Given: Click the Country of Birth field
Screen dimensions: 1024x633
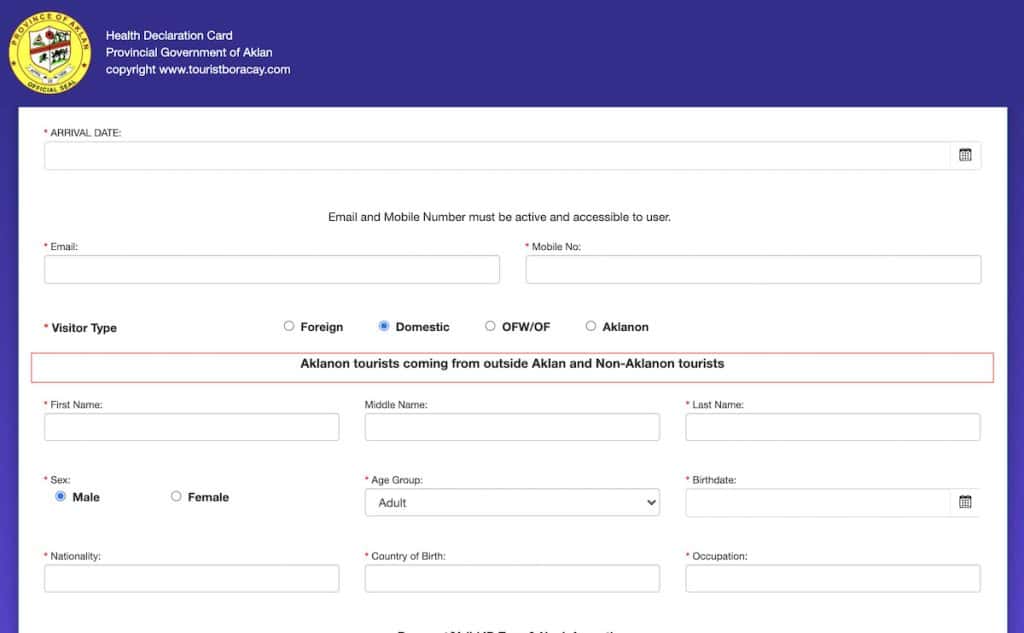Looking at the screenshot, I should tap(511, 578).
